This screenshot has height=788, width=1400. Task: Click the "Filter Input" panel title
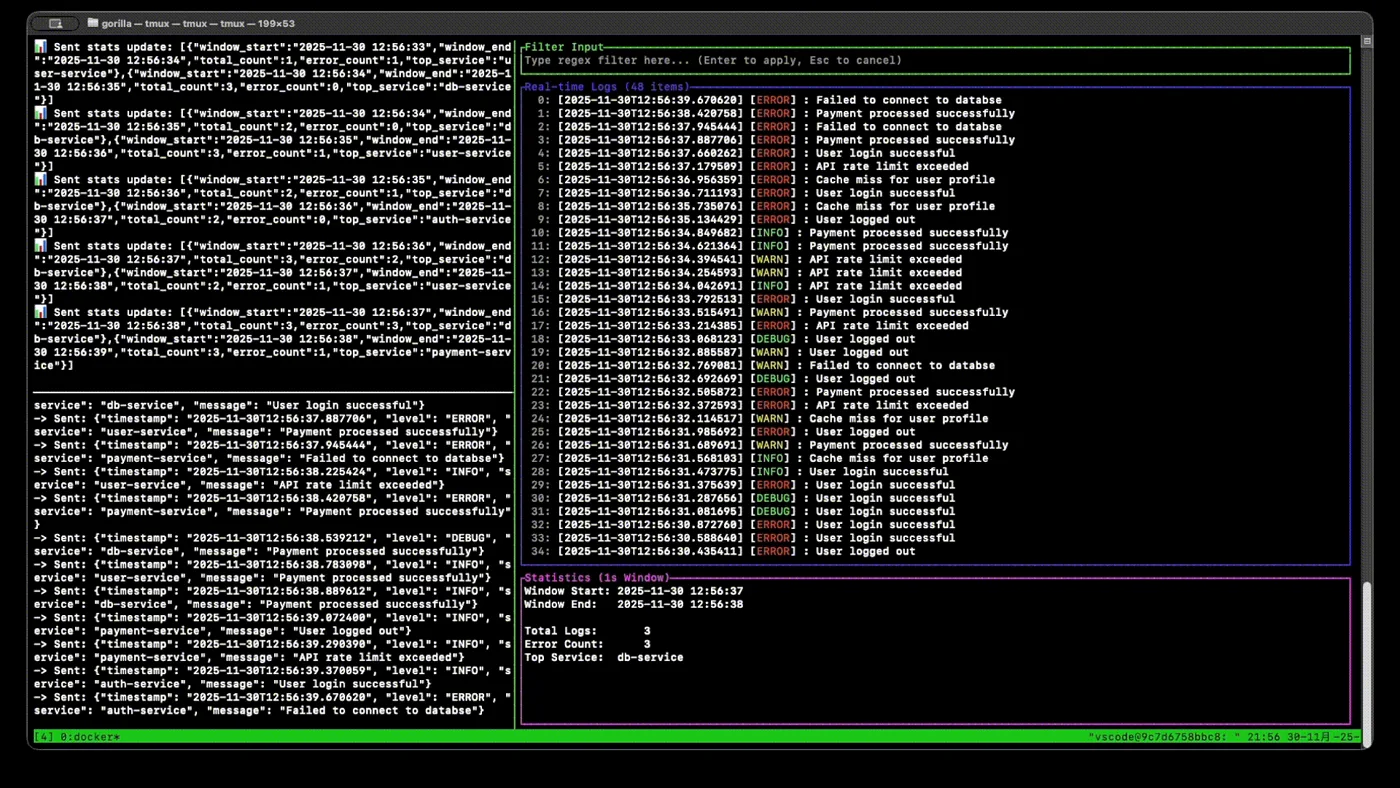click(x=564, y=47)
